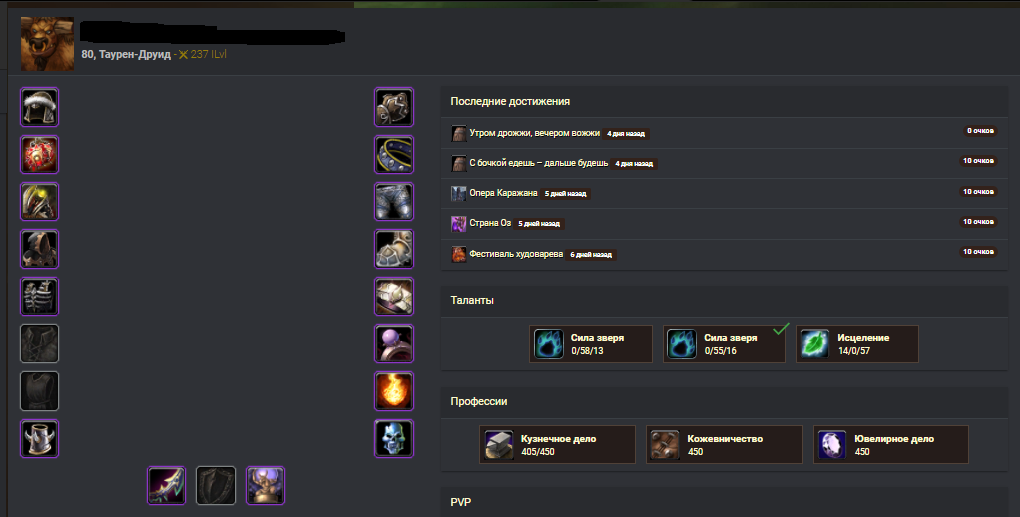
Task: Open the polearm main-hand weapon icon
Action: 167,485
